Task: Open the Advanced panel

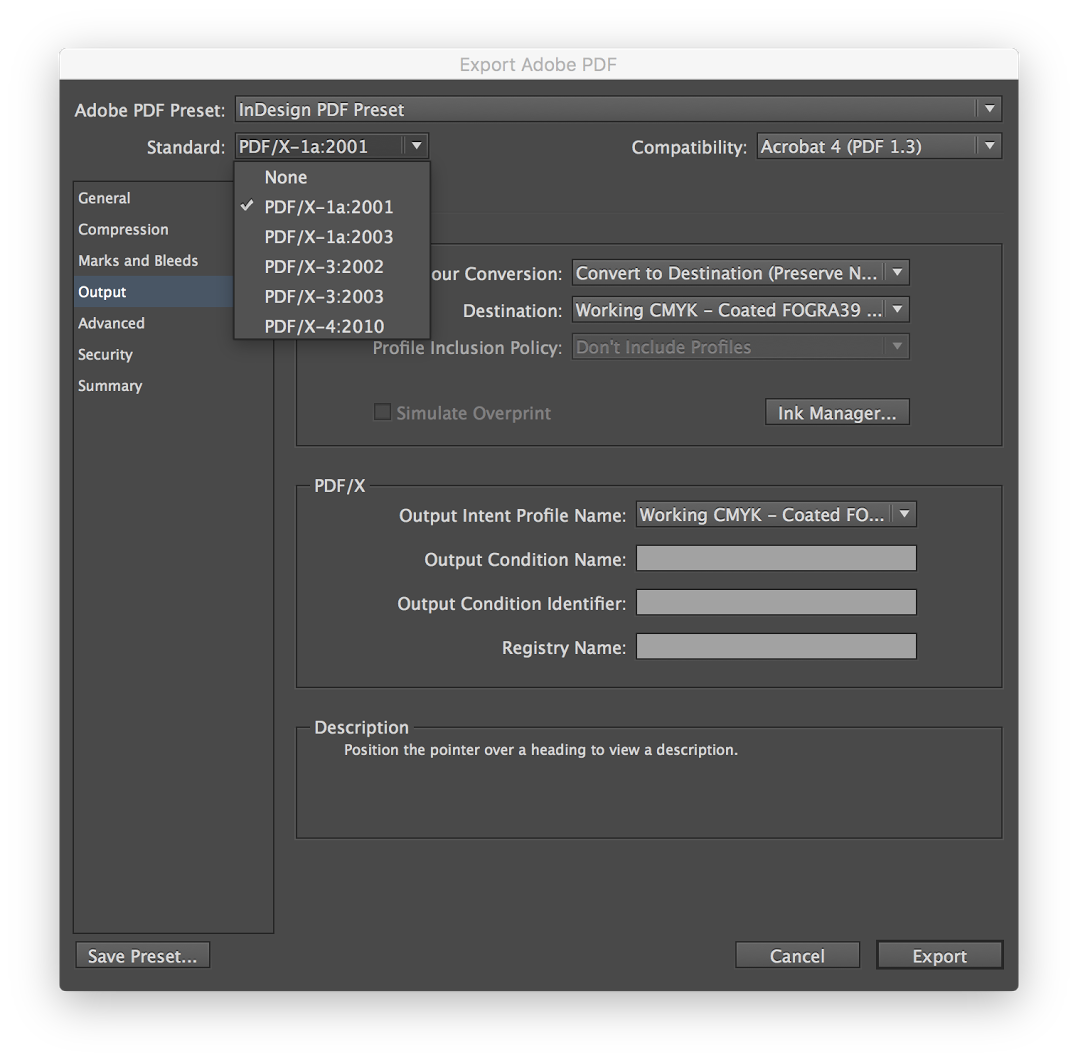Action: coord(111,323)
